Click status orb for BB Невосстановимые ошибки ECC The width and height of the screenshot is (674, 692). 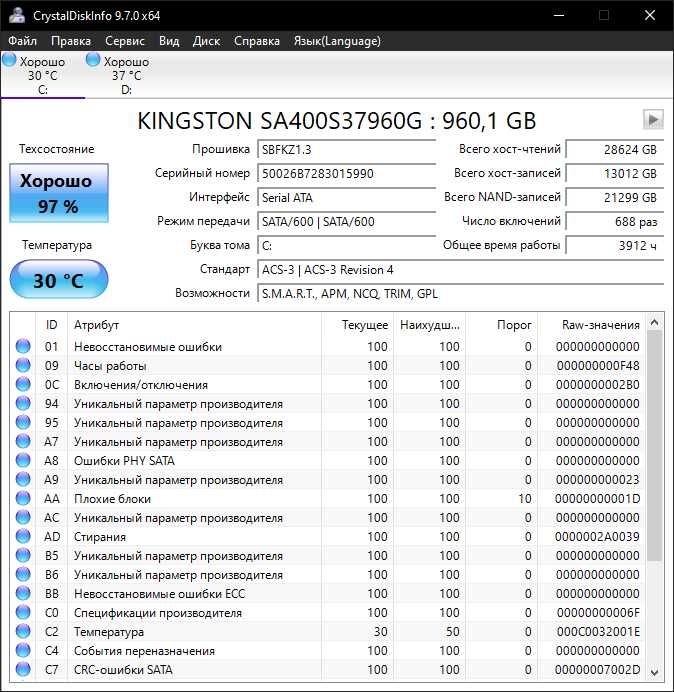(x=23, y=593)
